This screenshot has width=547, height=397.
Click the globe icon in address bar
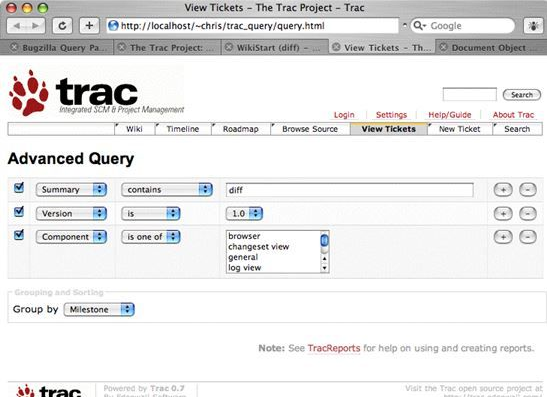point(113,26)
